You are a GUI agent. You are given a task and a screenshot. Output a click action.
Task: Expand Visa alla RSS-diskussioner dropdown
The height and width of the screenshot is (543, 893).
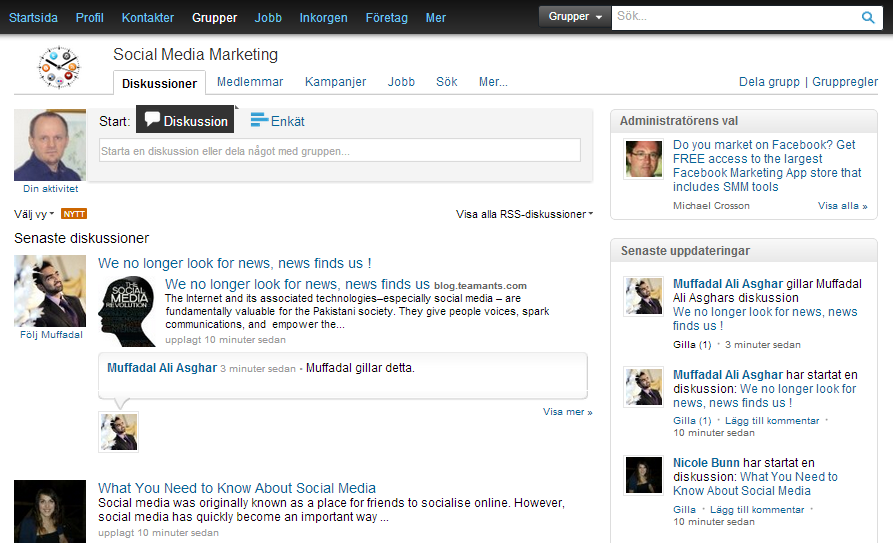pyautogui.click(x=524, y=214)
